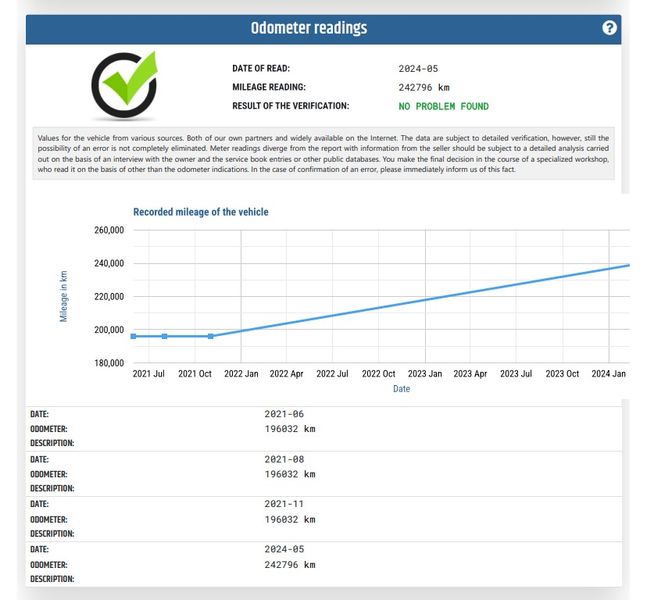Click the 200,000 y-axis tick label
The height and width of the screenshot is (600, 647).
(x=109, y=330)
